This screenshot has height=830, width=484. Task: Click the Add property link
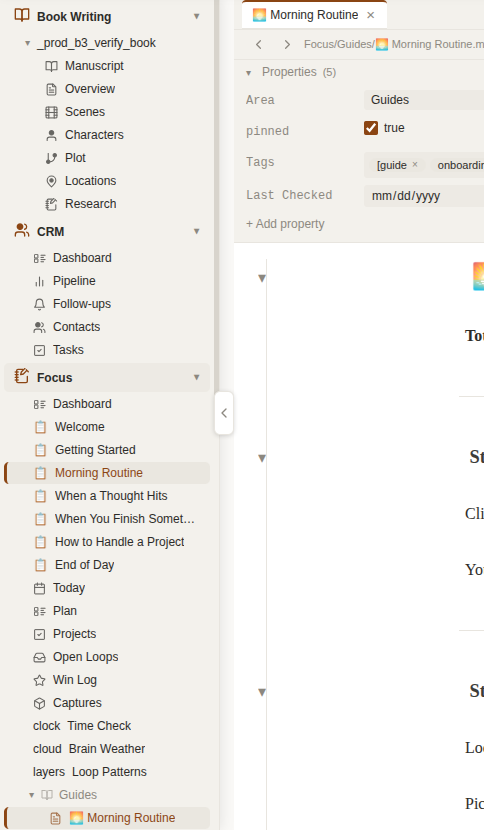285,224
